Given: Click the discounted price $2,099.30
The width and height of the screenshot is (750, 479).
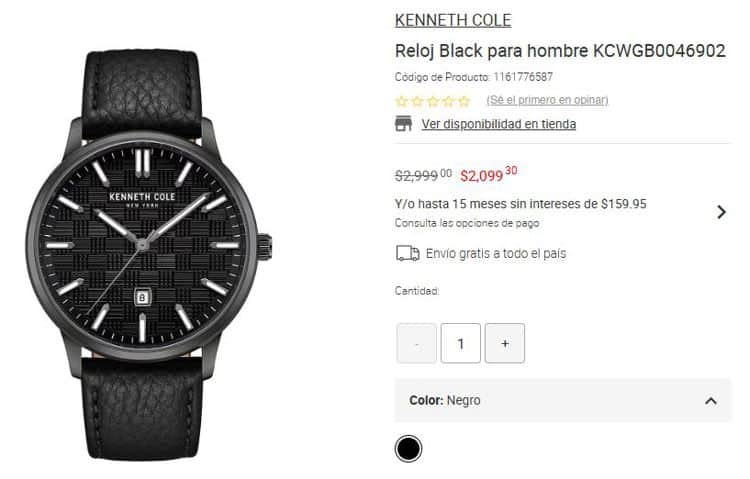Looking at the screenshot, I should point(488,175).
